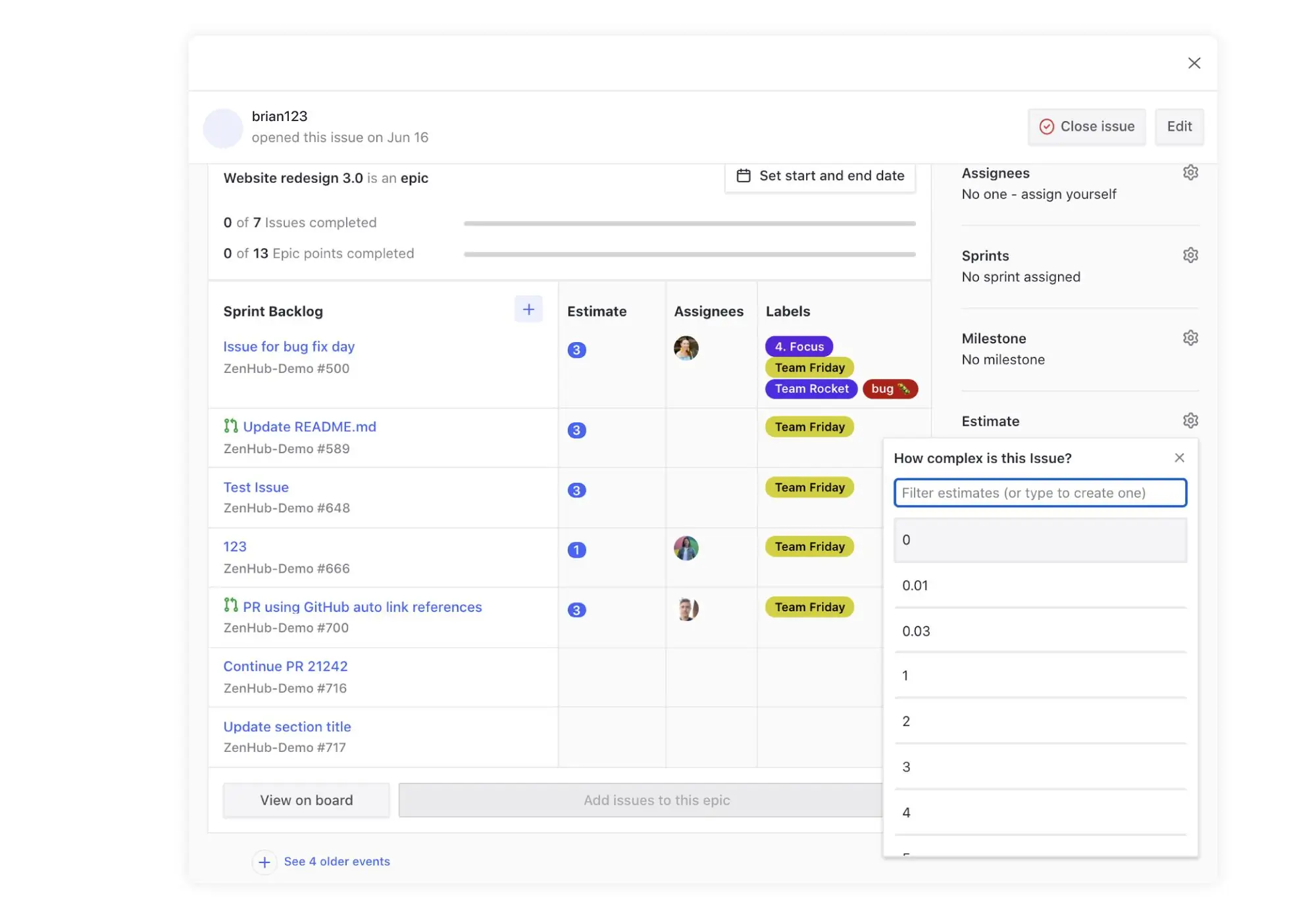Click pull request icon beside Update README.md
The height and width of the screenshot is (915, 1316).
(230, 426)
